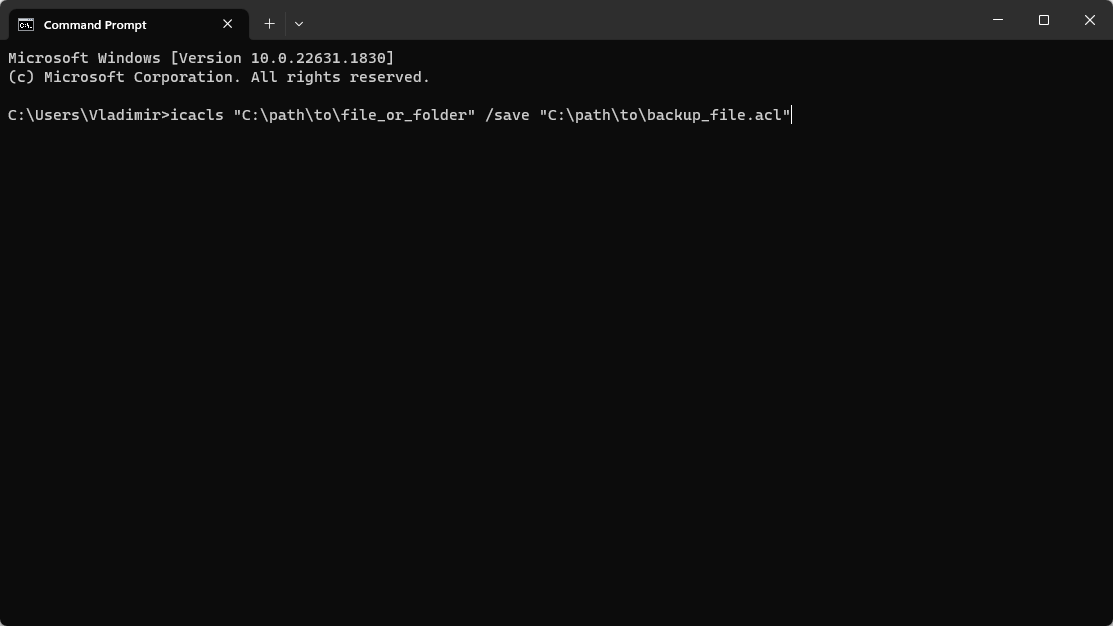
Task: Click the empty title bar area
Action: pyautogui.click(x=640, y=20)
